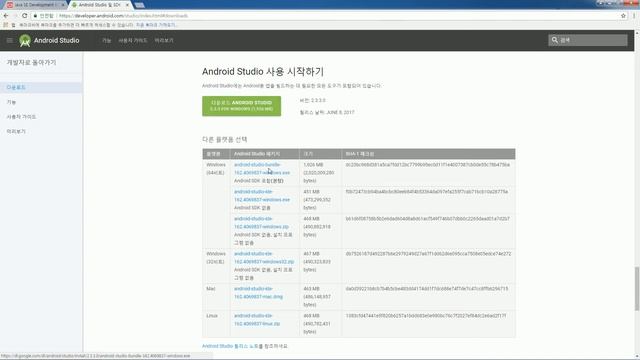Open a new browser tab
640x360 pixels.
point(140,5)
